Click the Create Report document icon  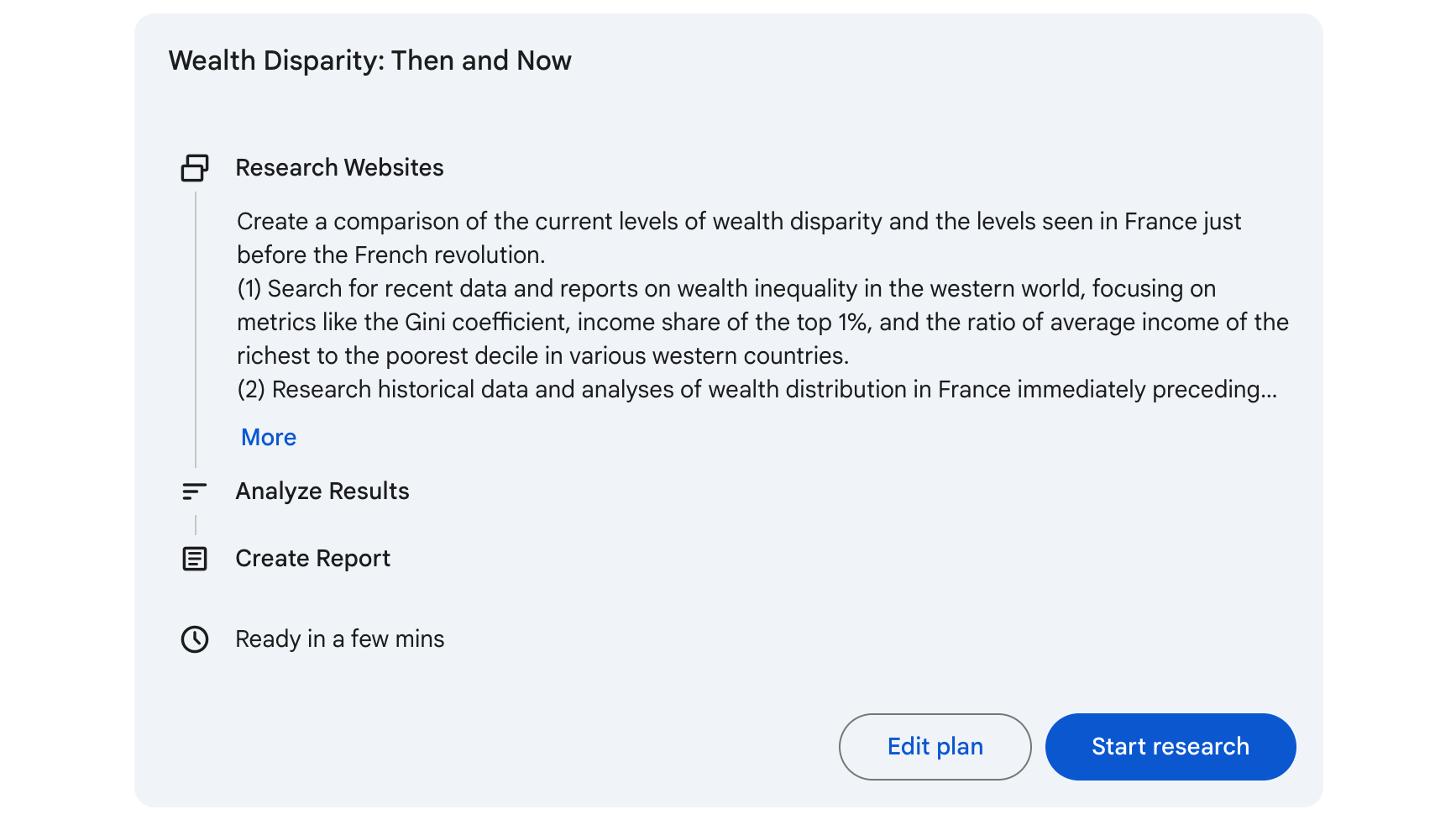(x=195, y=559)
